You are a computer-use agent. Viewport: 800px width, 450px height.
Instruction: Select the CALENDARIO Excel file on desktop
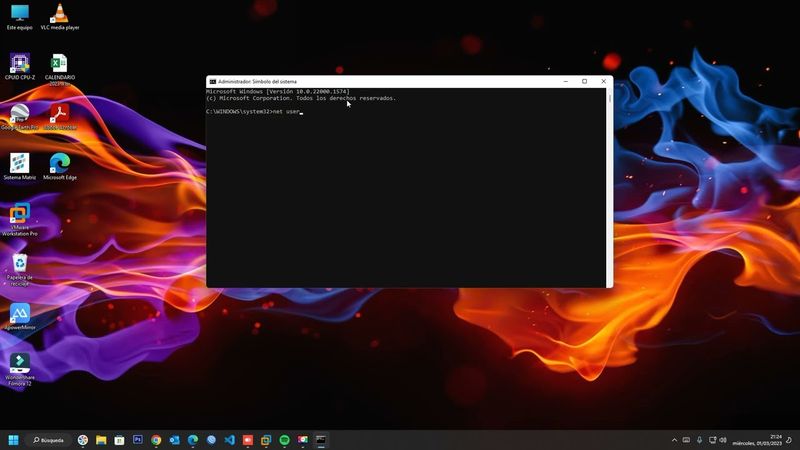(x=60, y=69)
